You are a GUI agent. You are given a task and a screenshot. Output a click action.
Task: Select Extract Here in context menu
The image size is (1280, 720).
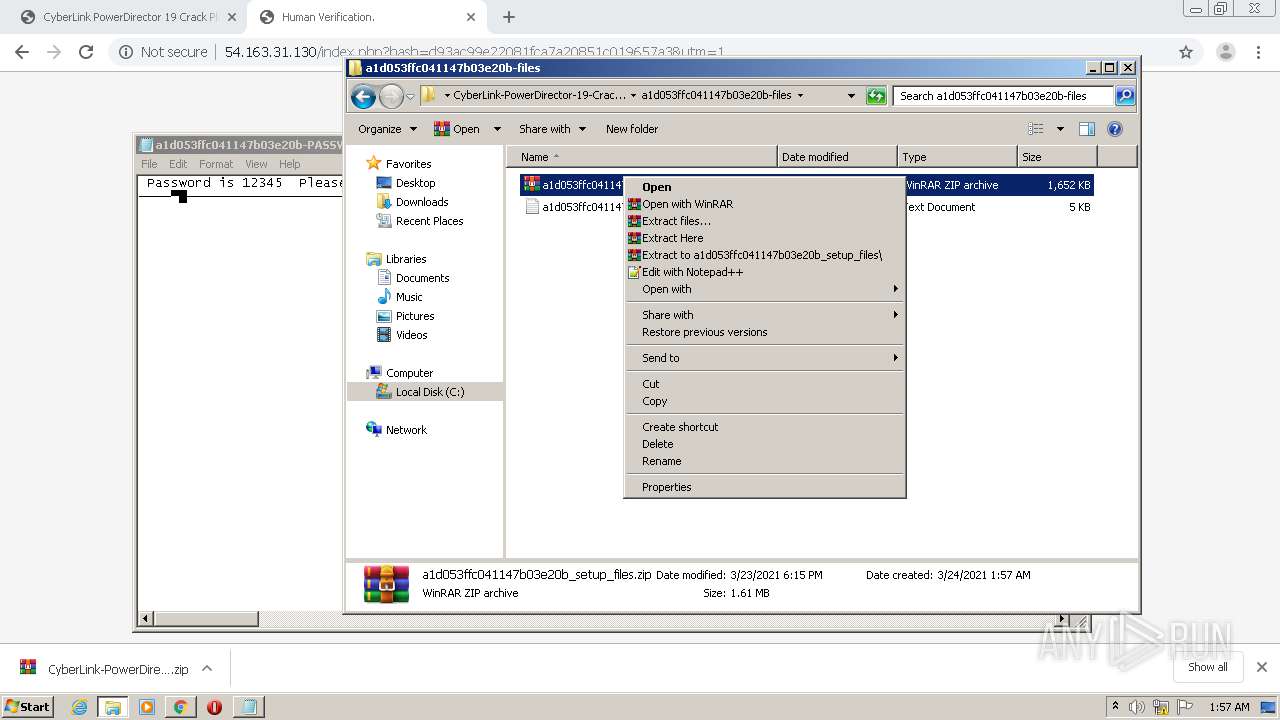764,238
